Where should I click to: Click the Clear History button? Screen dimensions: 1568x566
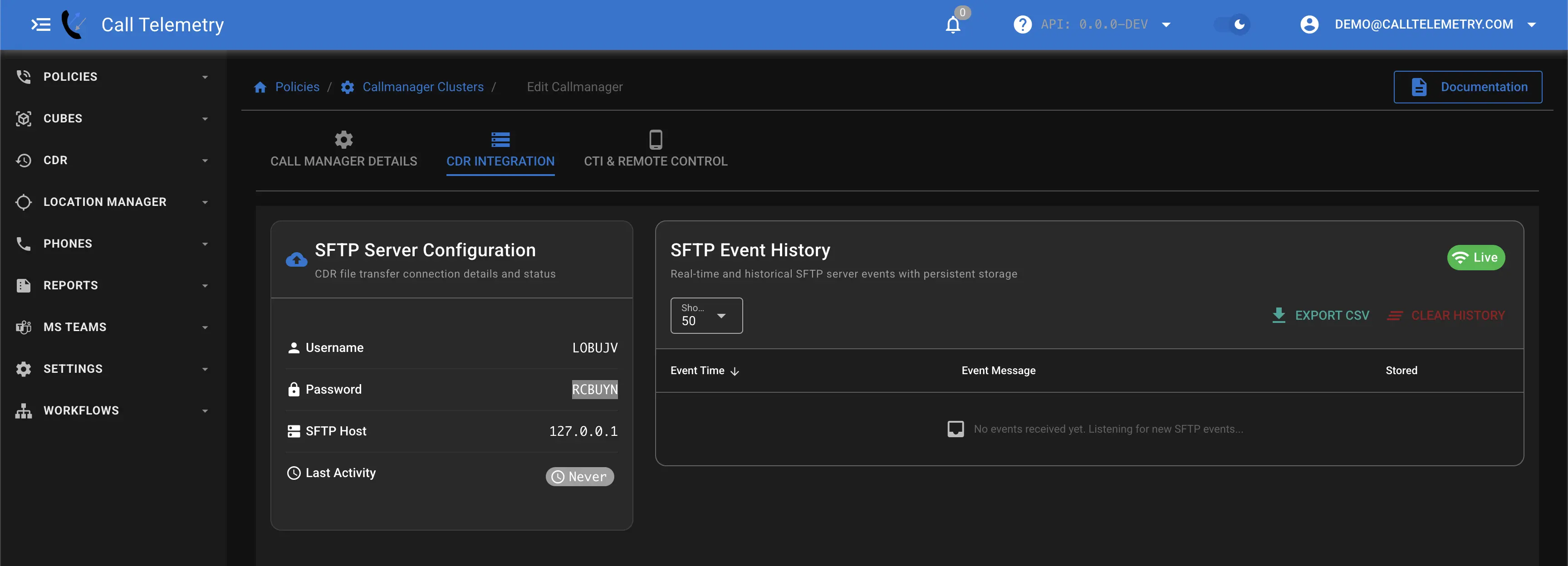pyautogui.click(x=1445, y=315)
